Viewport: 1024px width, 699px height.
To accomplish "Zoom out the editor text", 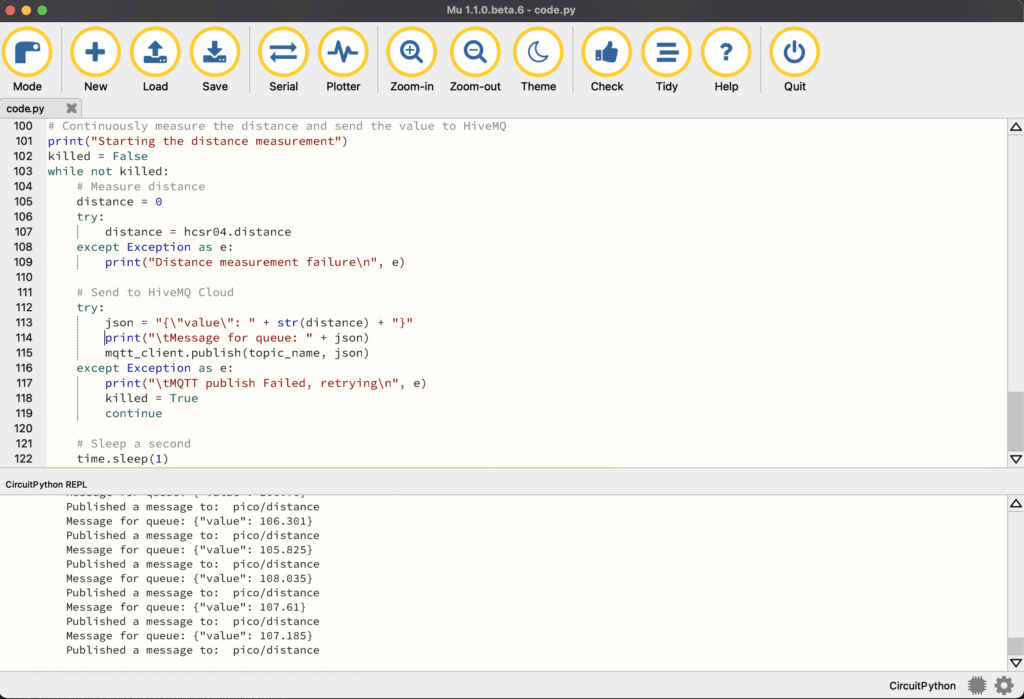I will [x=475, y=59].
